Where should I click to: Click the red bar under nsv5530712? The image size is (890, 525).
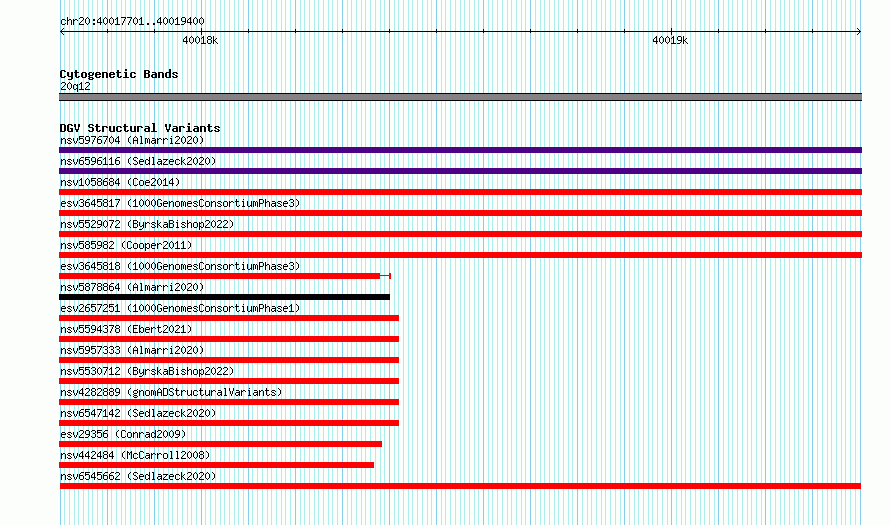pos(229,381)
